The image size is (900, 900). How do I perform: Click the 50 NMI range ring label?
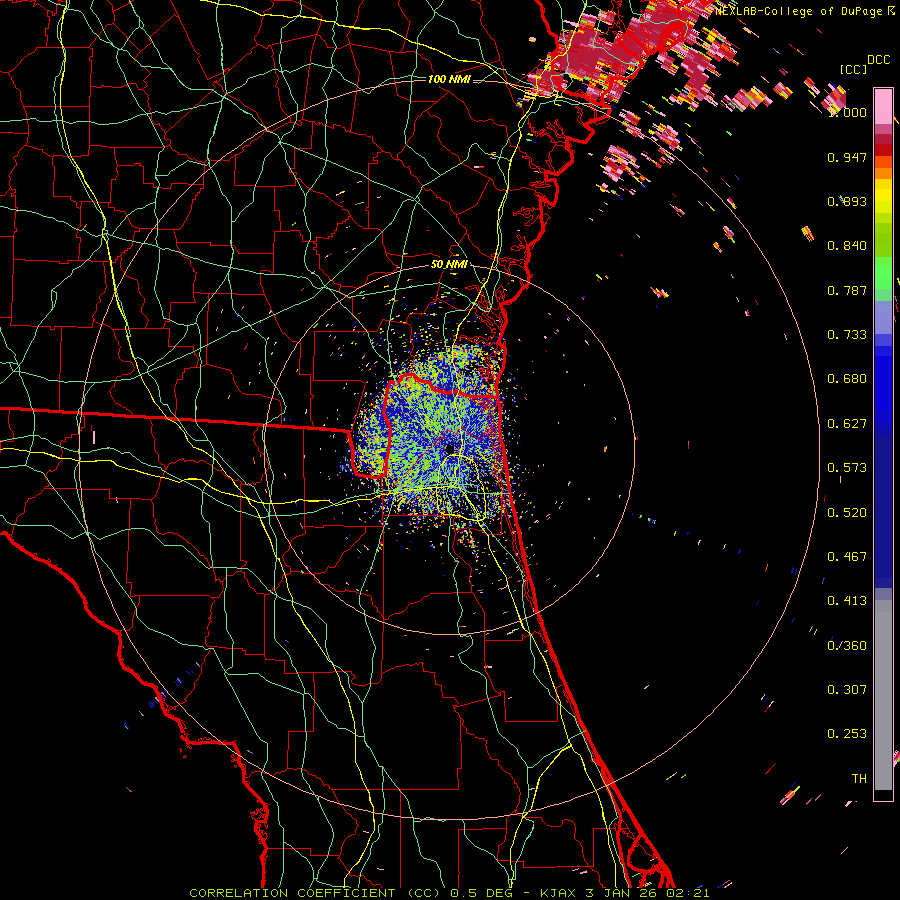(x=449, y=265)
